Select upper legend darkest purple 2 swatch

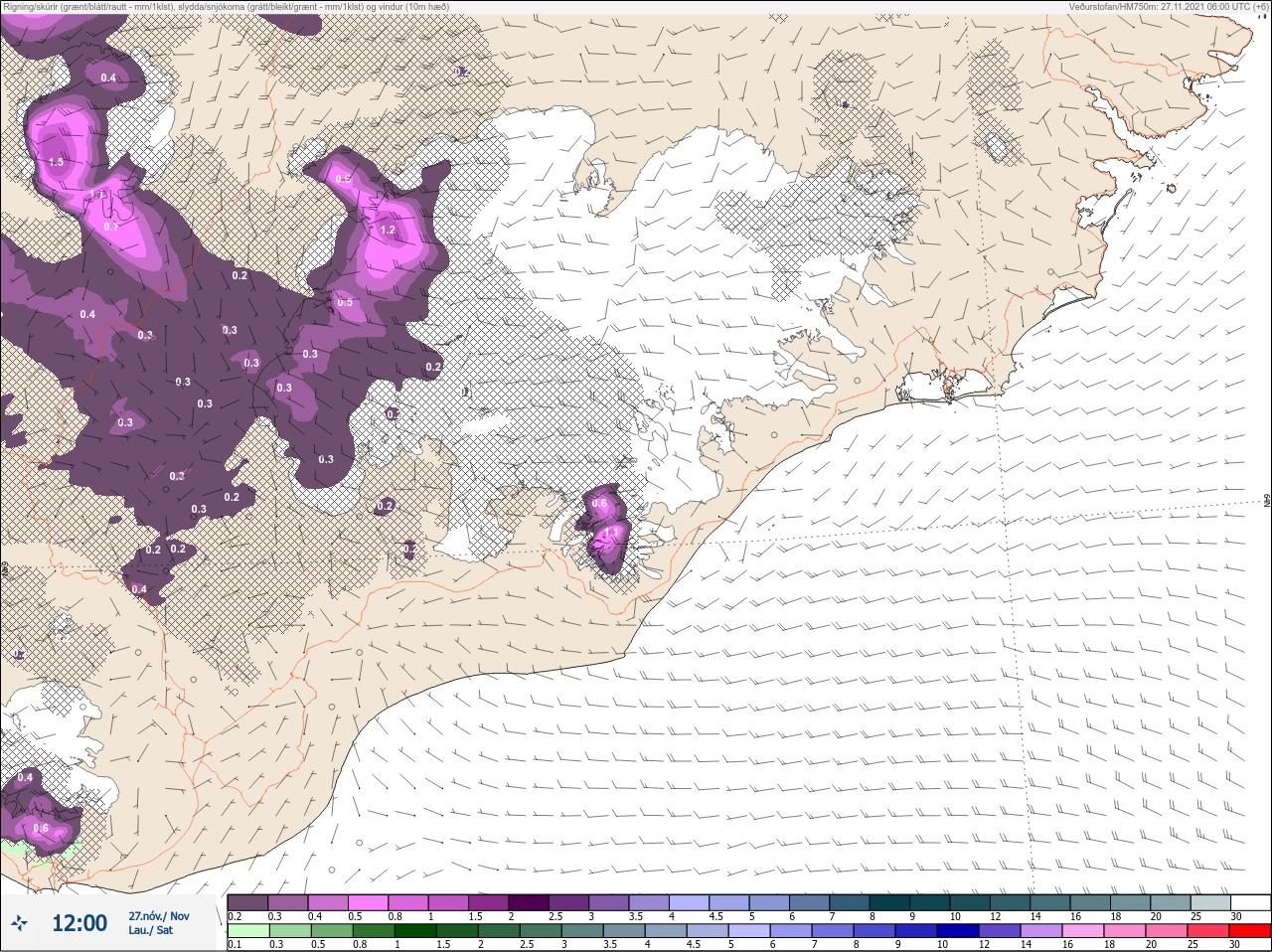tap(529, 902)
